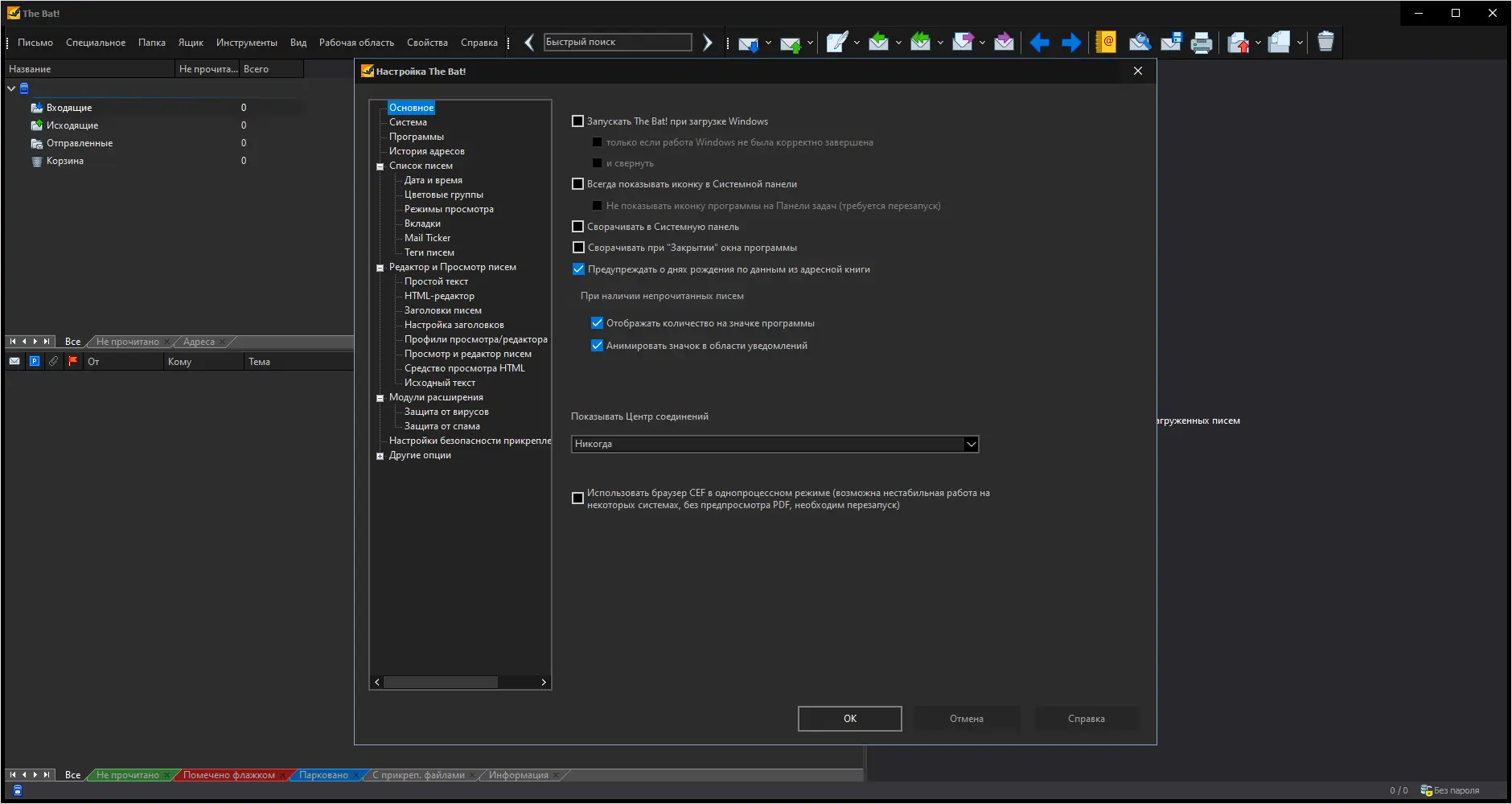The image size is (1512, 804).
Task: Create a new message with the quill icon
Action: (837, 43)
